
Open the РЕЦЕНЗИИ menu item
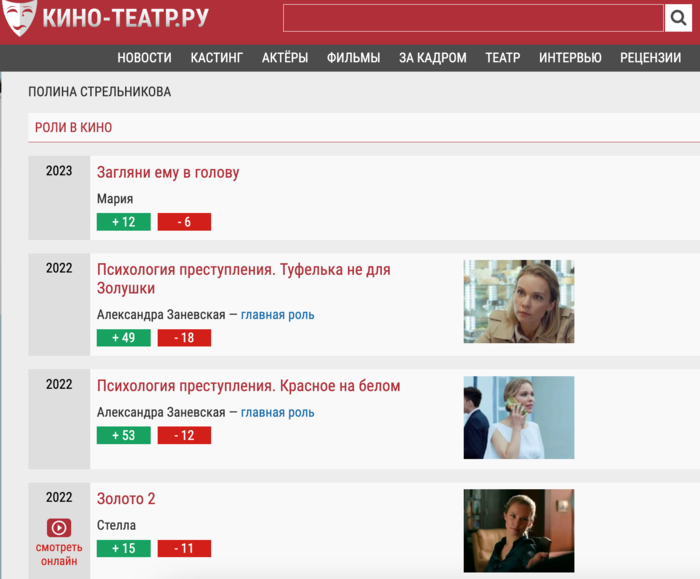(650, 58)
